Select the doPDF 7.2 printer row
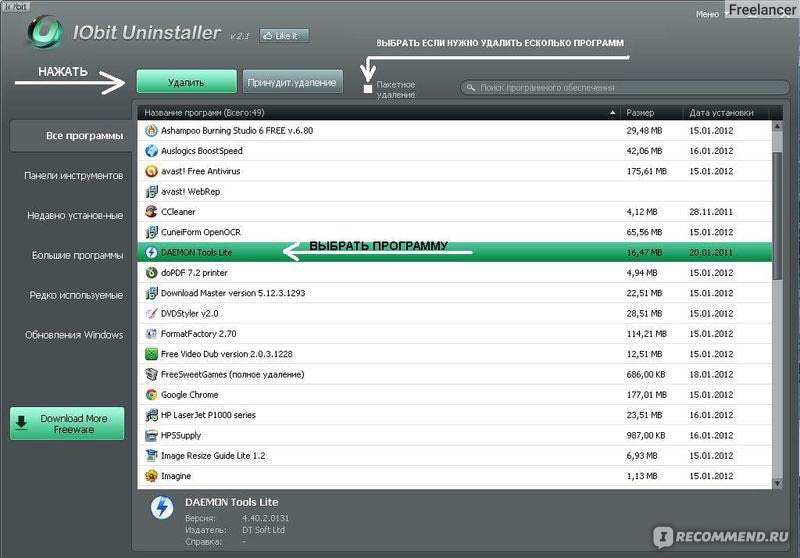This screenshot has width=800, height=558. (454, 273)
